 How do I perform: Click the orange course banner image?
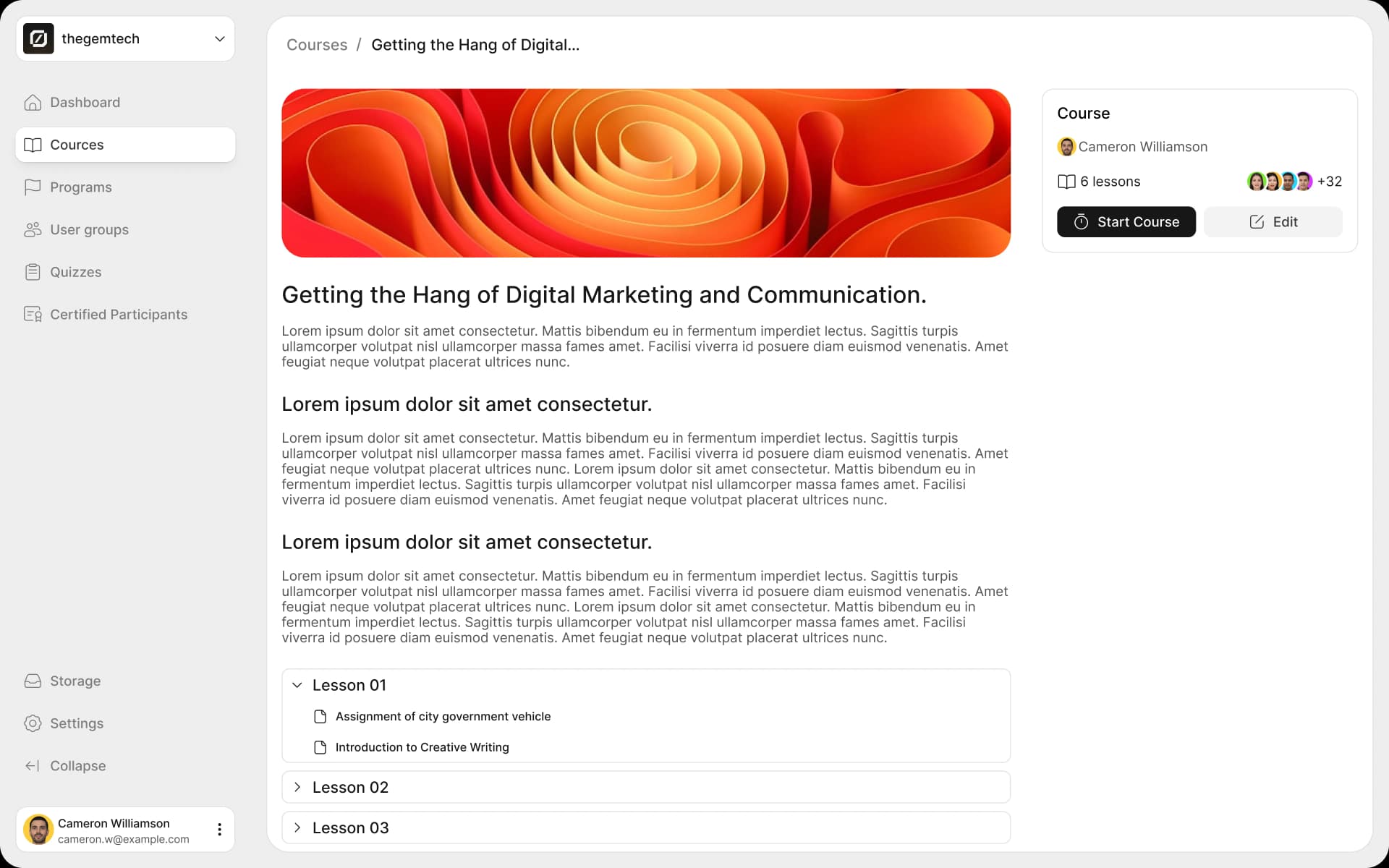tap(645, 173)
